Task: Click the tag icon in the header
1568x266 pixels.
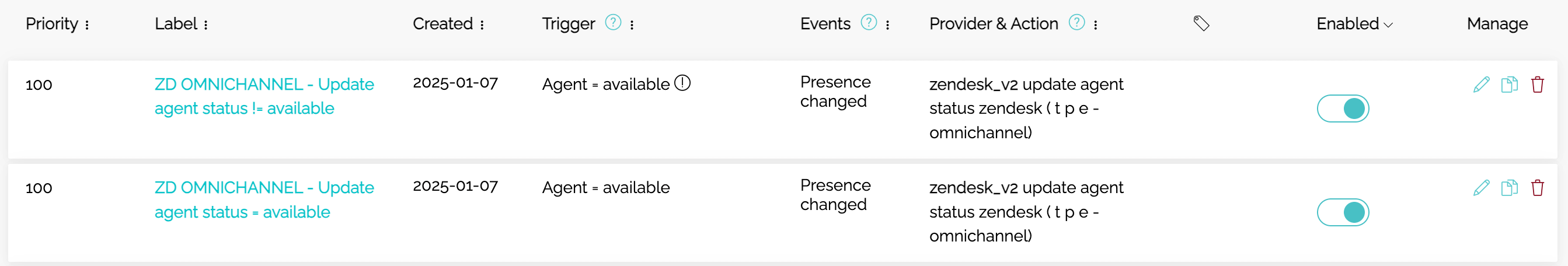Action: pyautogui.click(x=1200, y=24)
